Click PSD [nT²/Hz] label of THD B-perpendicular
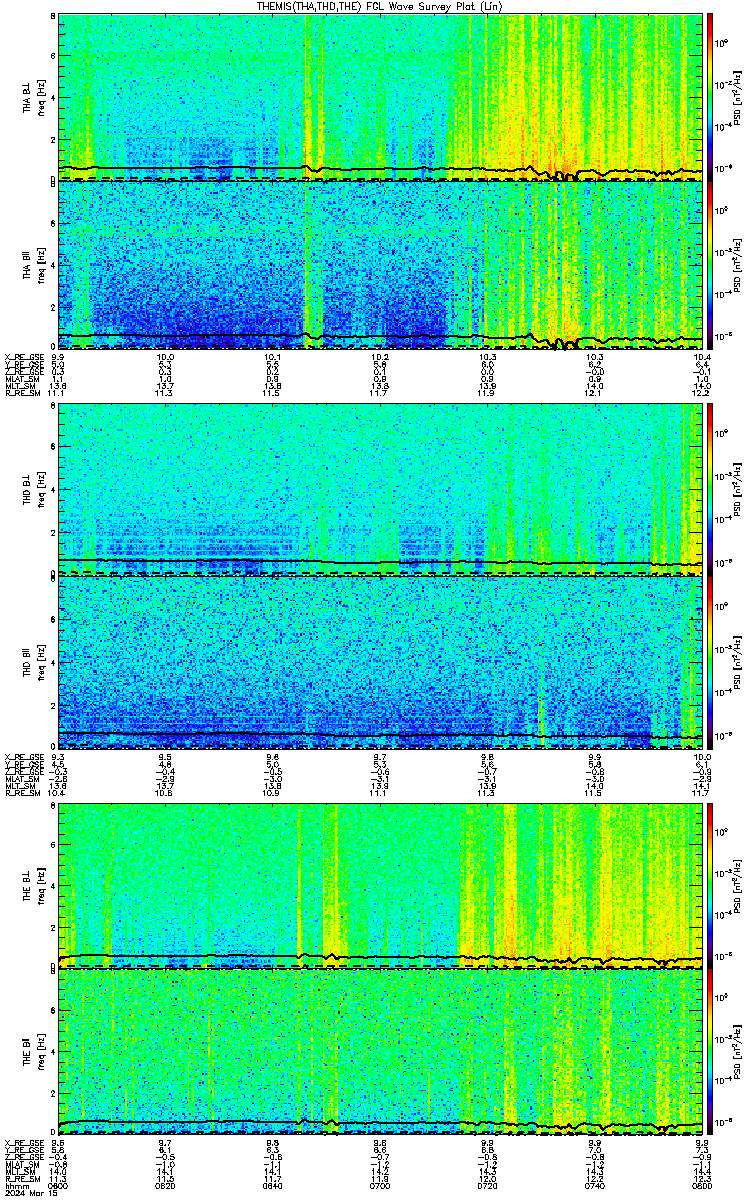The image size is (750, 1200). point(738,490)
